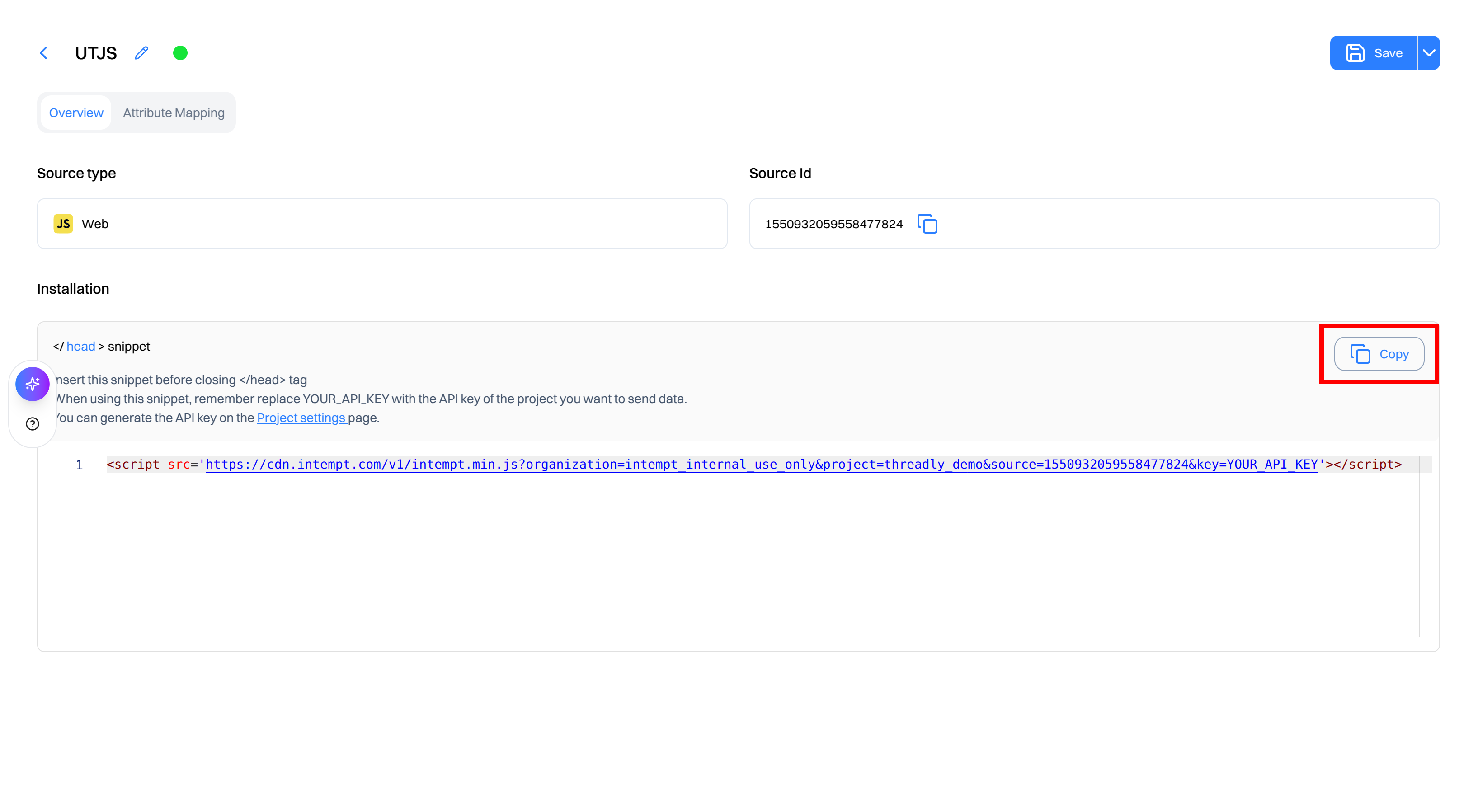Copy the installation snippet
This screenshot has width=1478, height=812.
coord(1379,354)
